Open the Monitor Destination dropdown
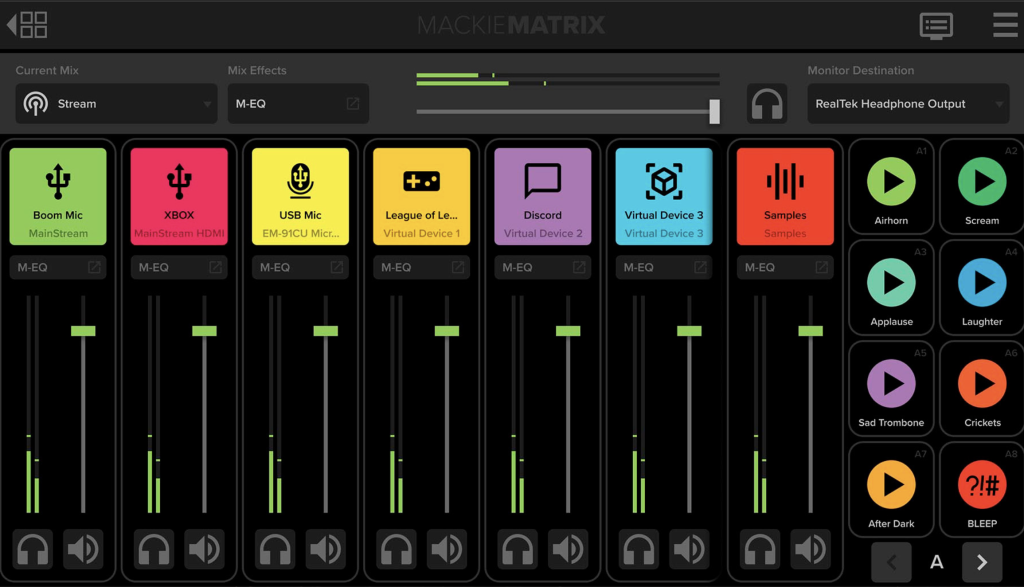 point(907,103)
